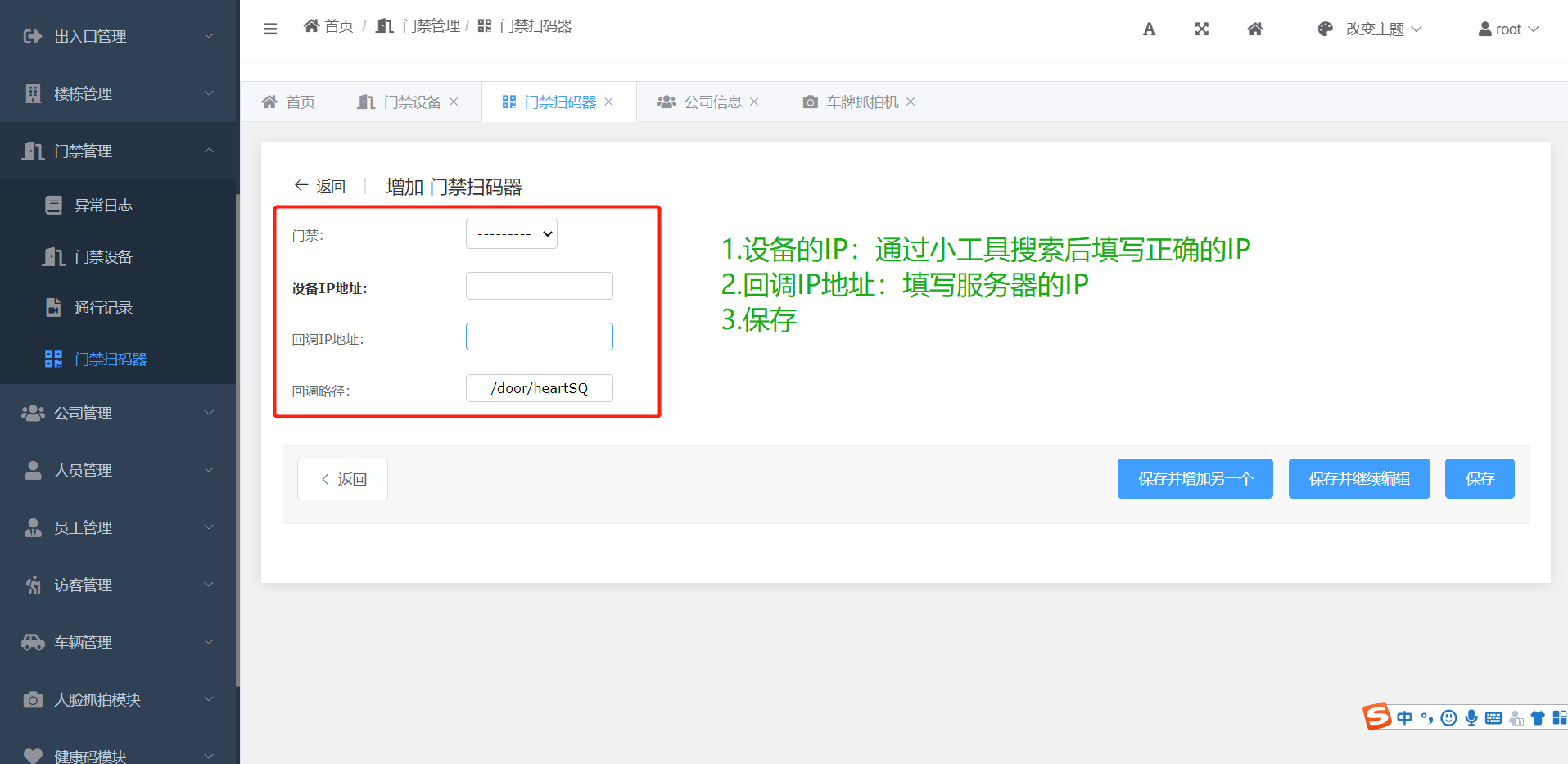Click the hamburger menu collapse icon
Screen dimensions: 1568x764
270,29
